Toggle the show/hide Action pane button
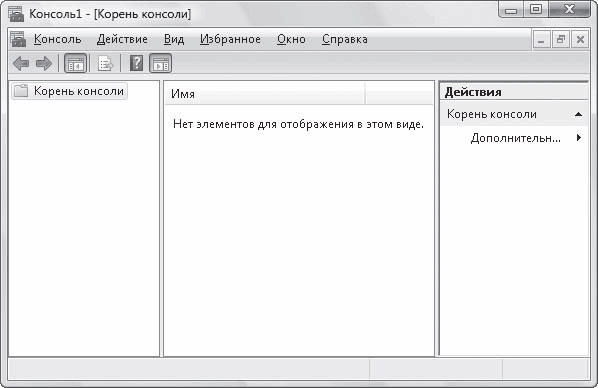 tap(161, 63)
